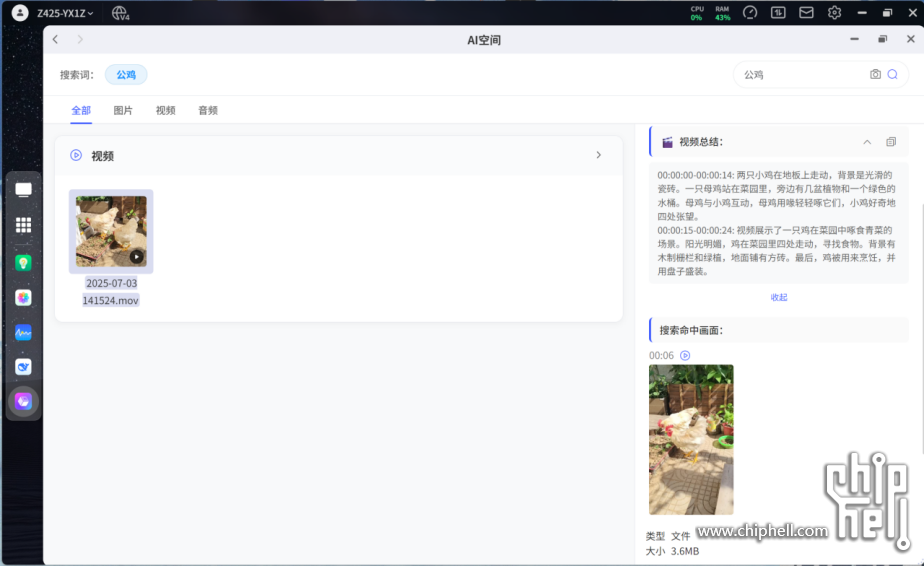Collapse the 视频总结 section with chevron

coord(867,142)
